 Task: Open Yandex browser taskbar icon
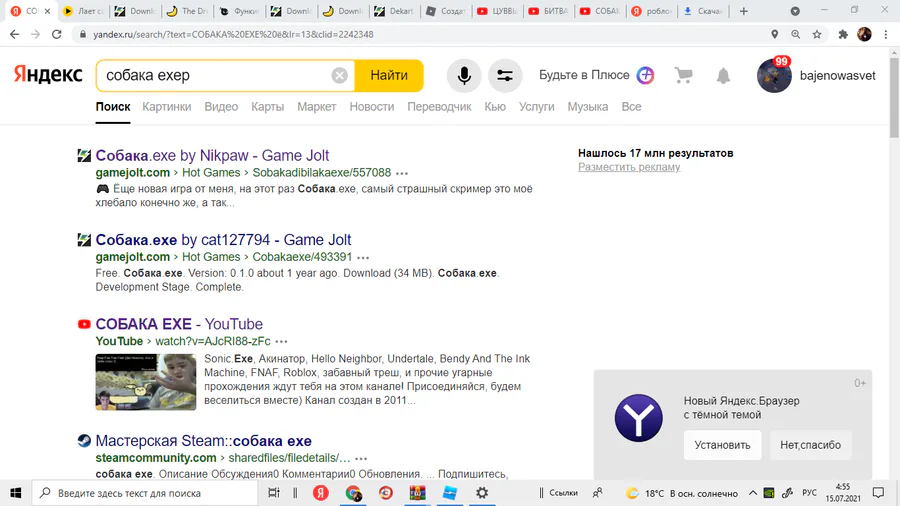(x=320, y=493)
